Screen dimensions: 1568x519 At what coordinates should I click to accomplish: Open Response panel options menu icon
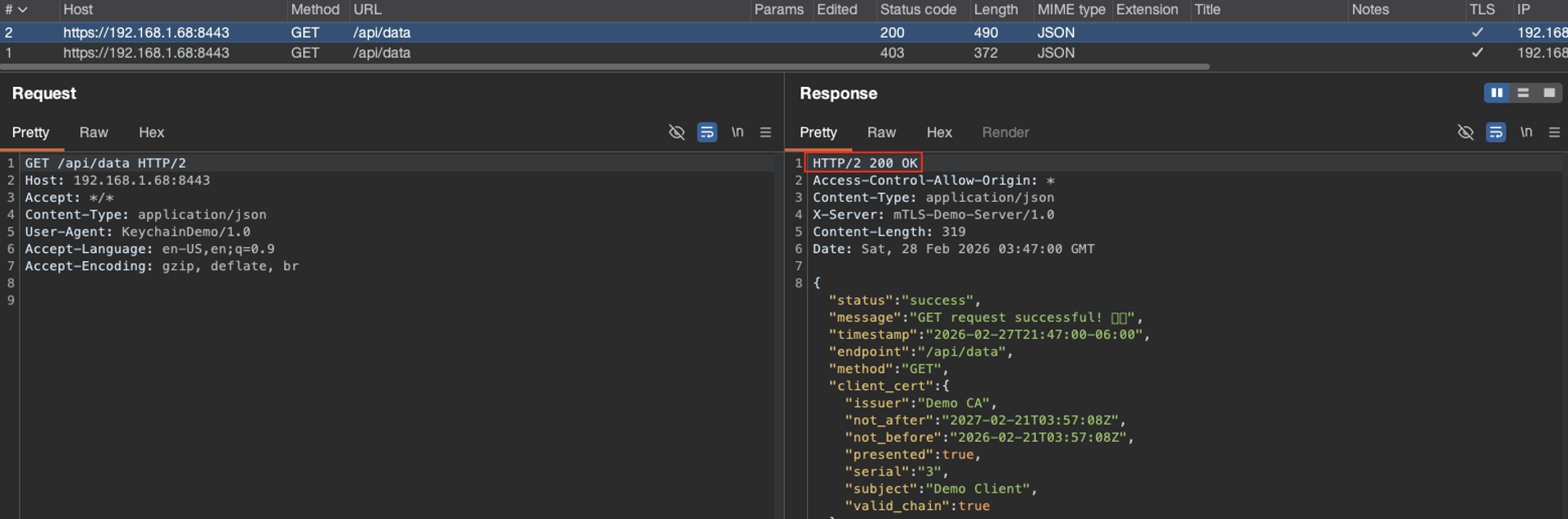1554,132
